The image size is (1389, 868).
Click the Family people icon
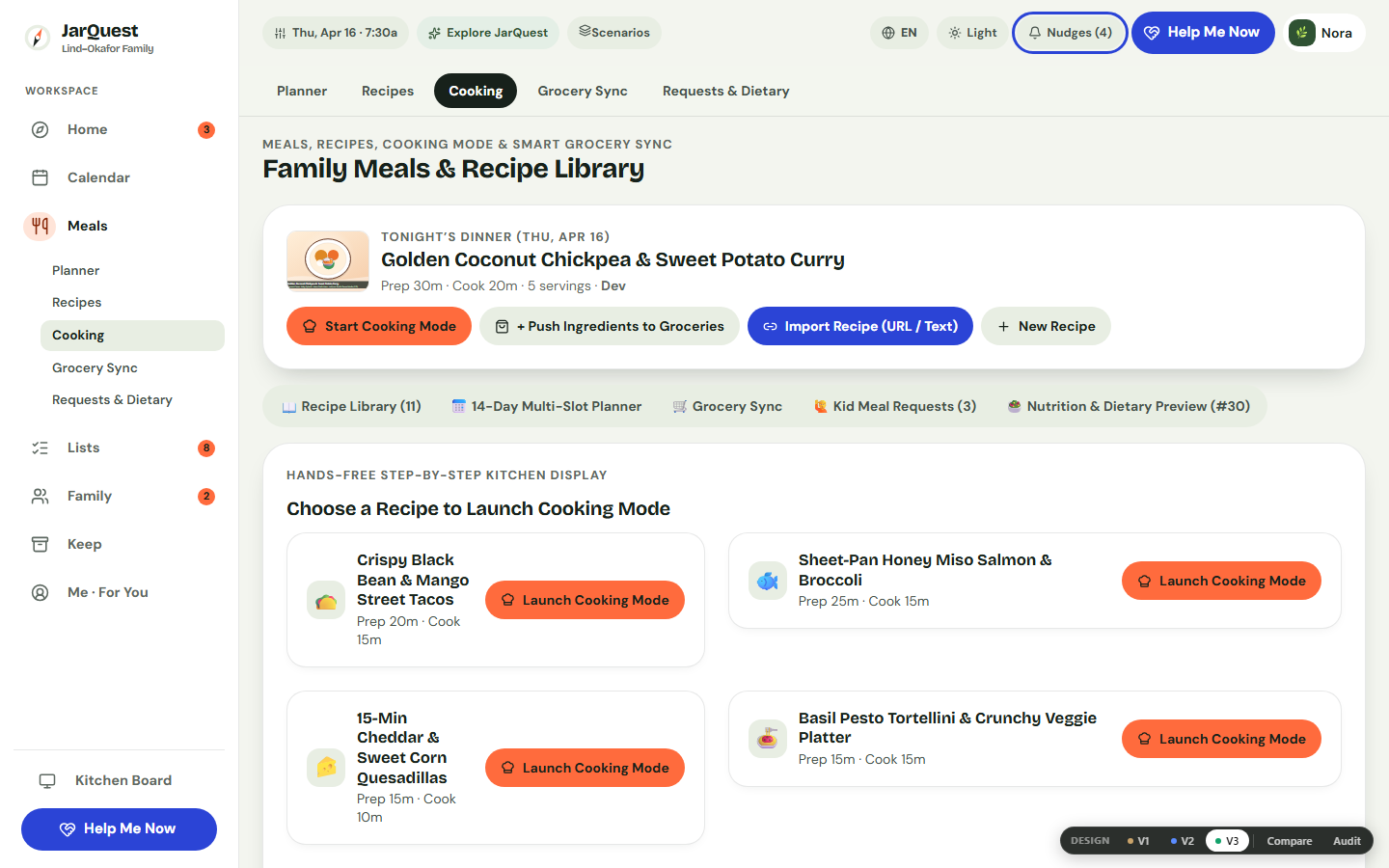[40, 496]
